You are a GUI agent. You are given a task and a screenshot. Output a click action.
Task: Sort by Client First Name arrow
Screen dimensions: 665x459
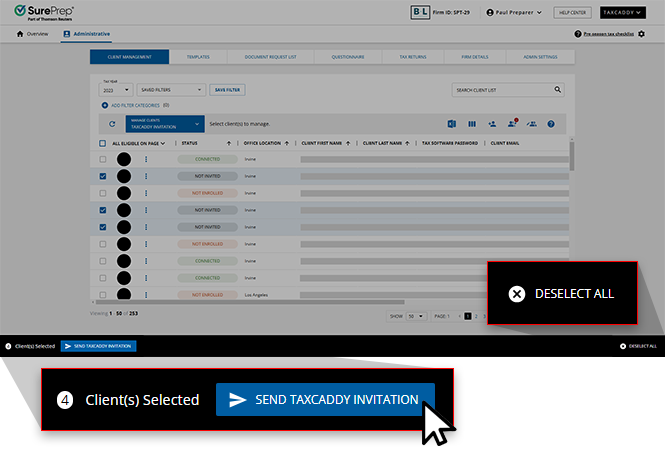coord(348,143)
